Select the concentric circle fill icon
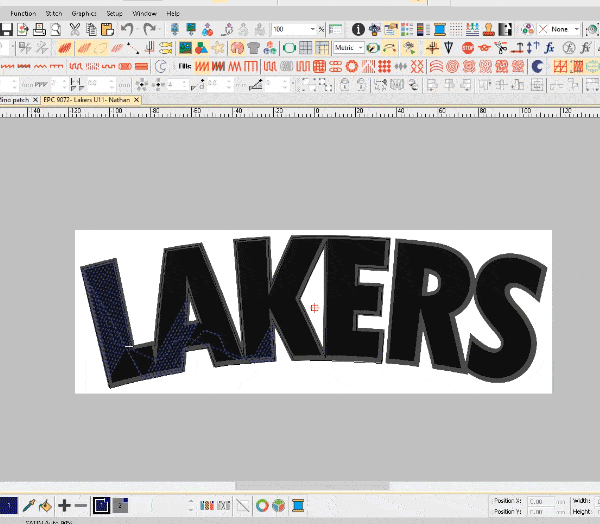The image size is (600, 524). [x=453, y=67]
